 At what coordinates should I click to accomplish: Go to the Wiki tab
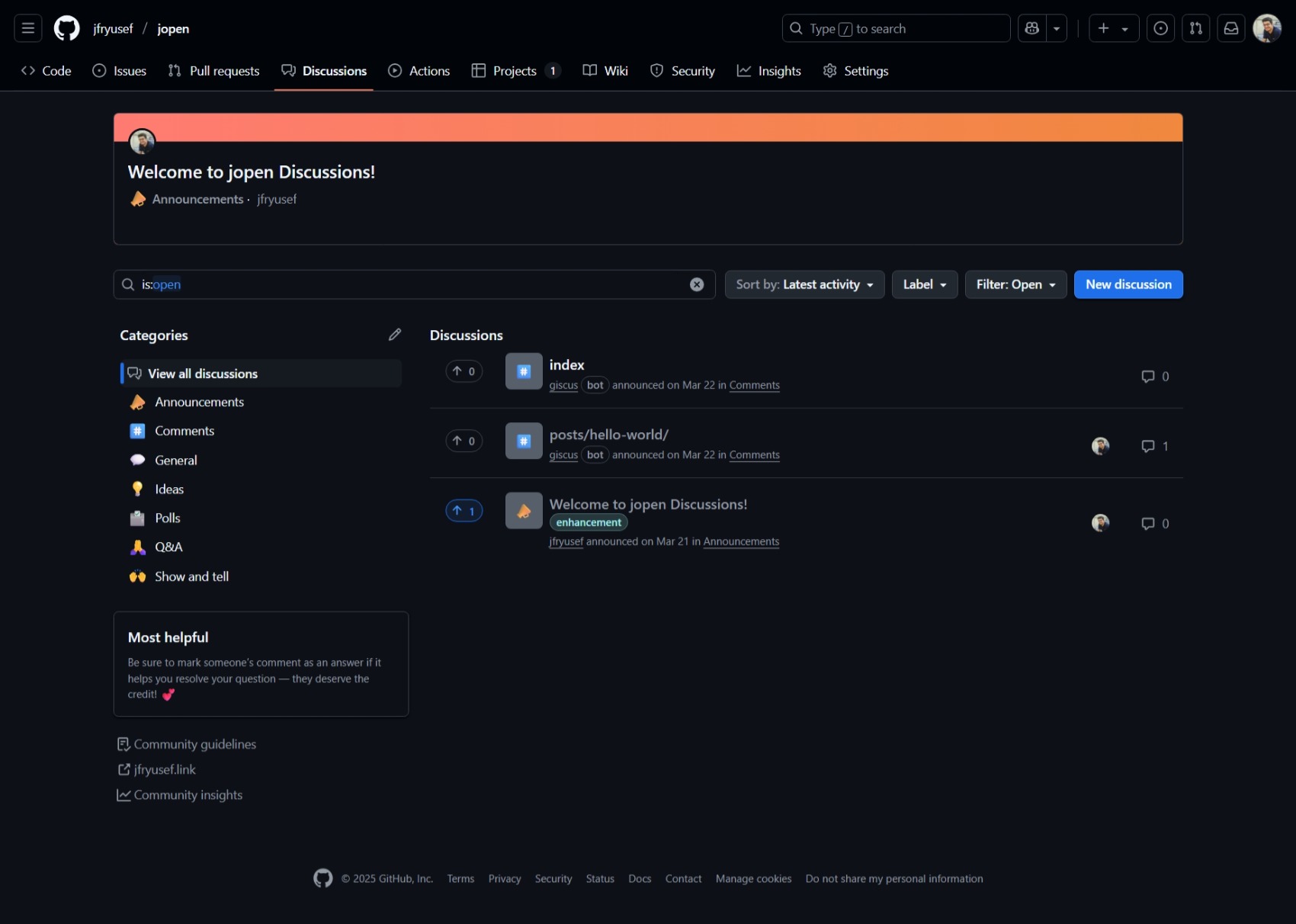pos(605,70)
